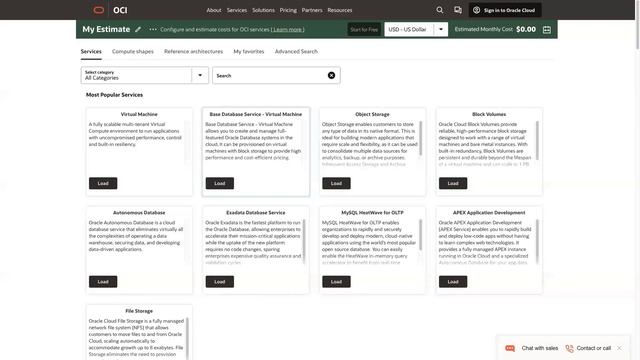The width and height of the screenshot is (640, 360).
Task: Switch to the Reference architectures tab
Action: coord(193,51)
